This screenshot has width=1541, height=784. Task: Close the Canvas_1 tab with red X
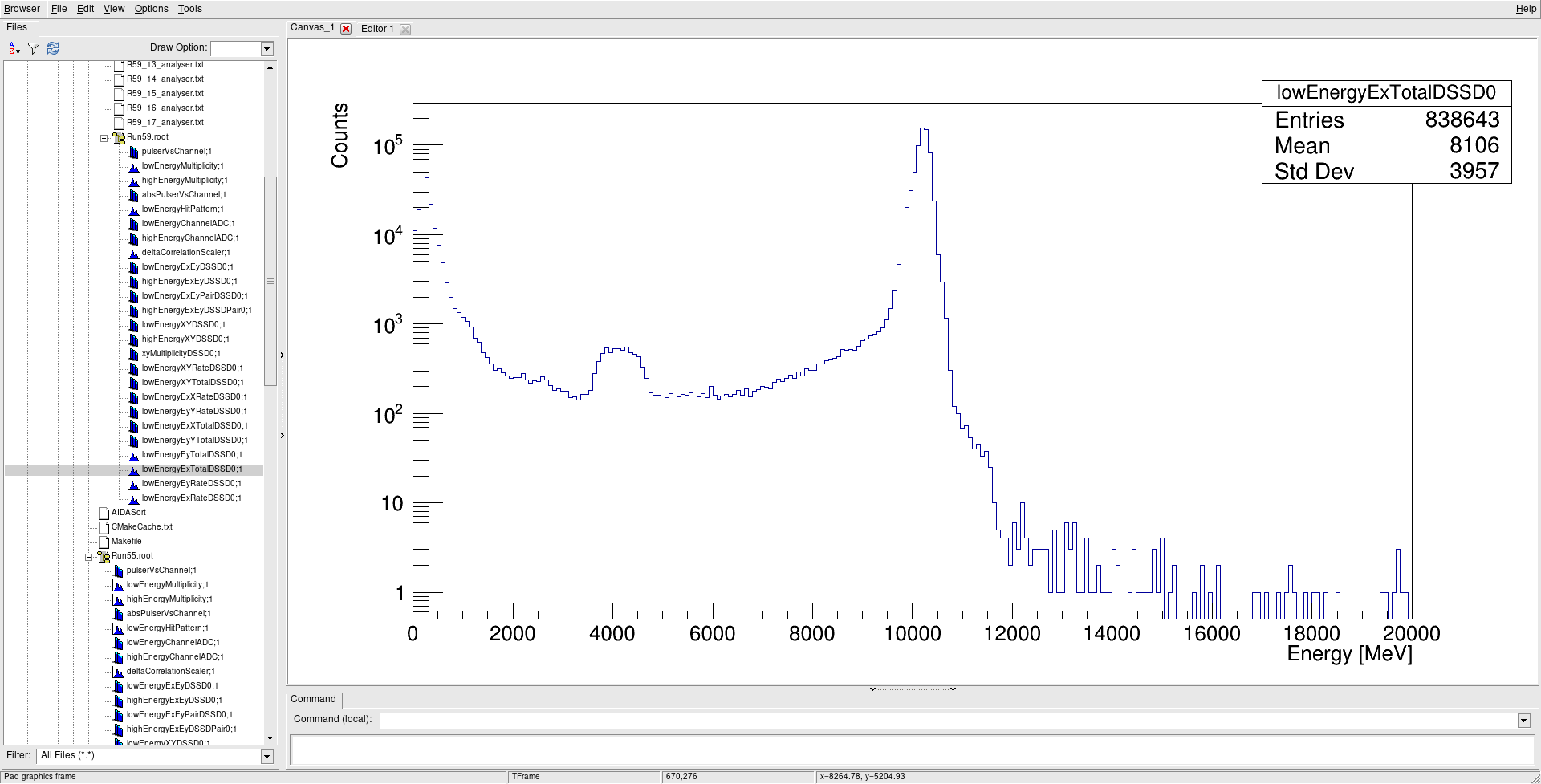pyautogui.click(x=346, y=29)
